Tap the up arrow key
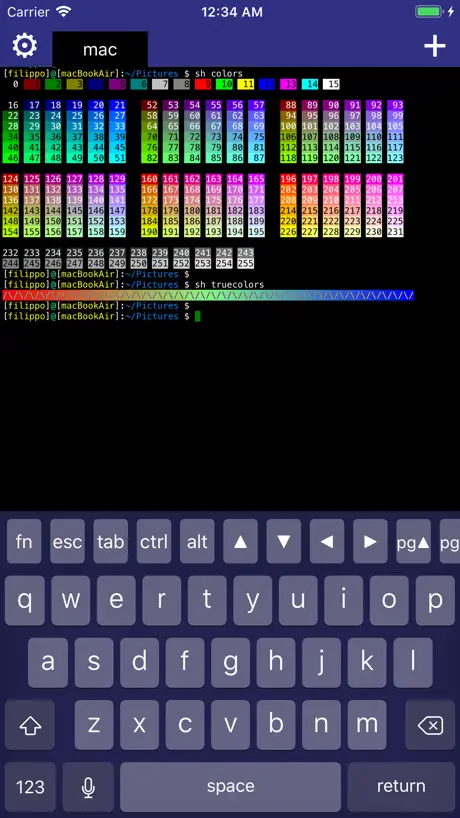This screenshot has width=460, height=818. click(240, 542)
